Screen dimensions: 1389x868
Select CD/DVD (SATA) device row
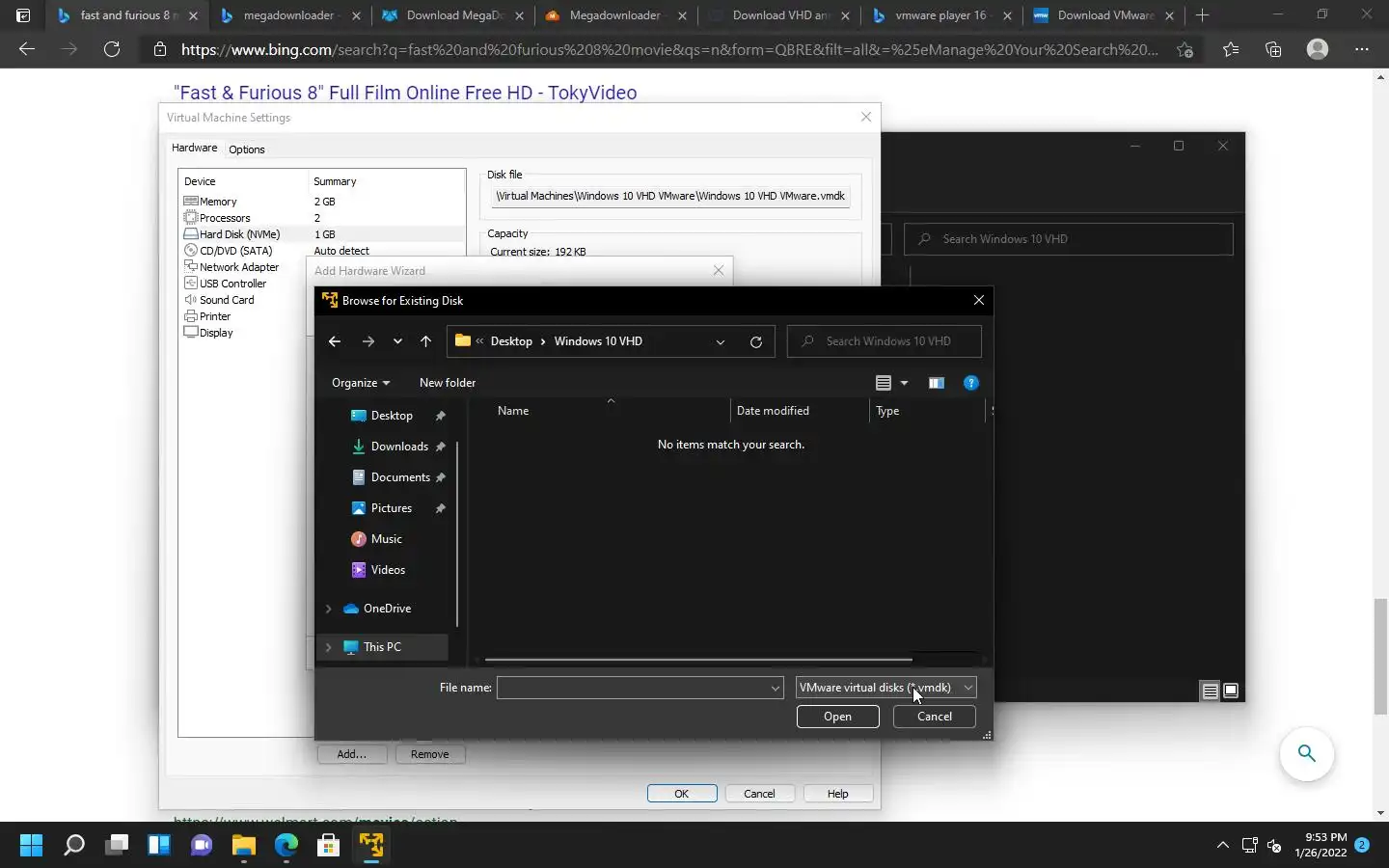click(x=321, y=251)
